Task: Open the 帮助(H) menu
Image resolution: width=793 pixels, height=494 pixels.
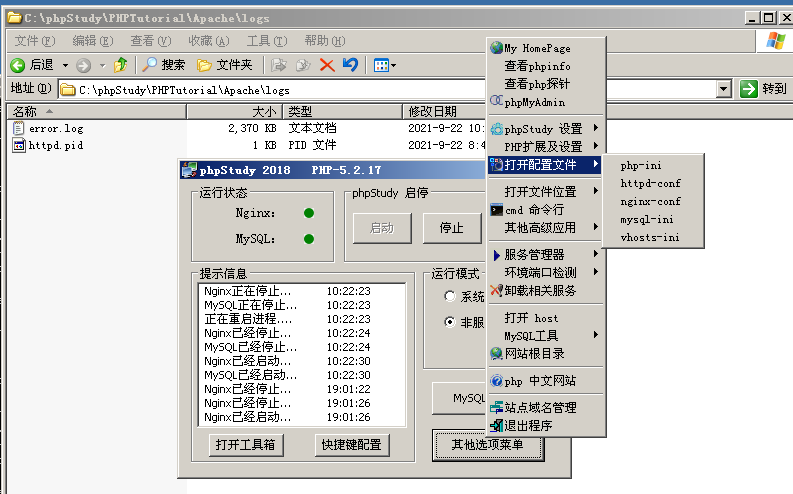Action: [x=325, y=40]
